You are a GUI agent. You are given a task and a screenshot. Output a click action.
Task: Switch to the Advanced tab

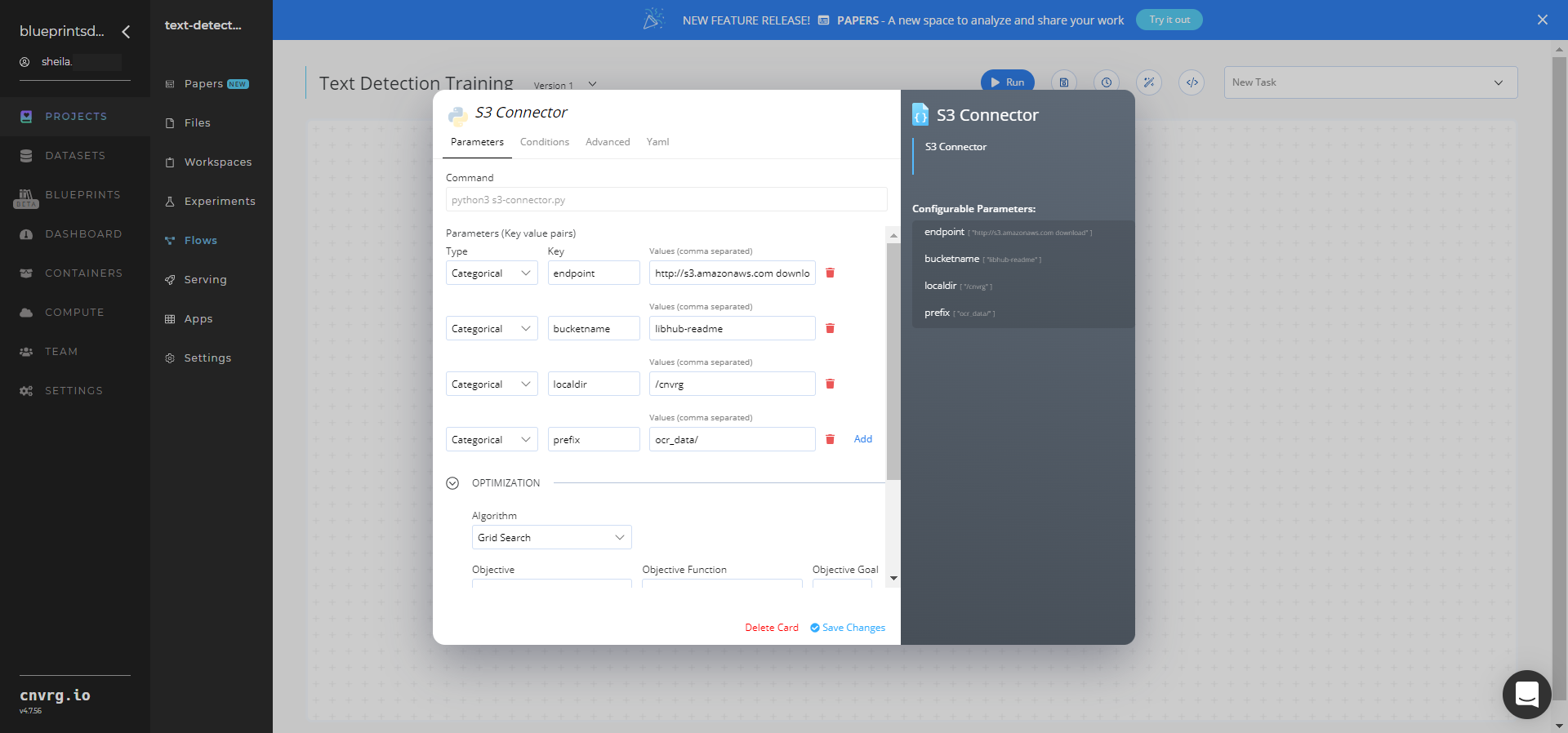608,142
